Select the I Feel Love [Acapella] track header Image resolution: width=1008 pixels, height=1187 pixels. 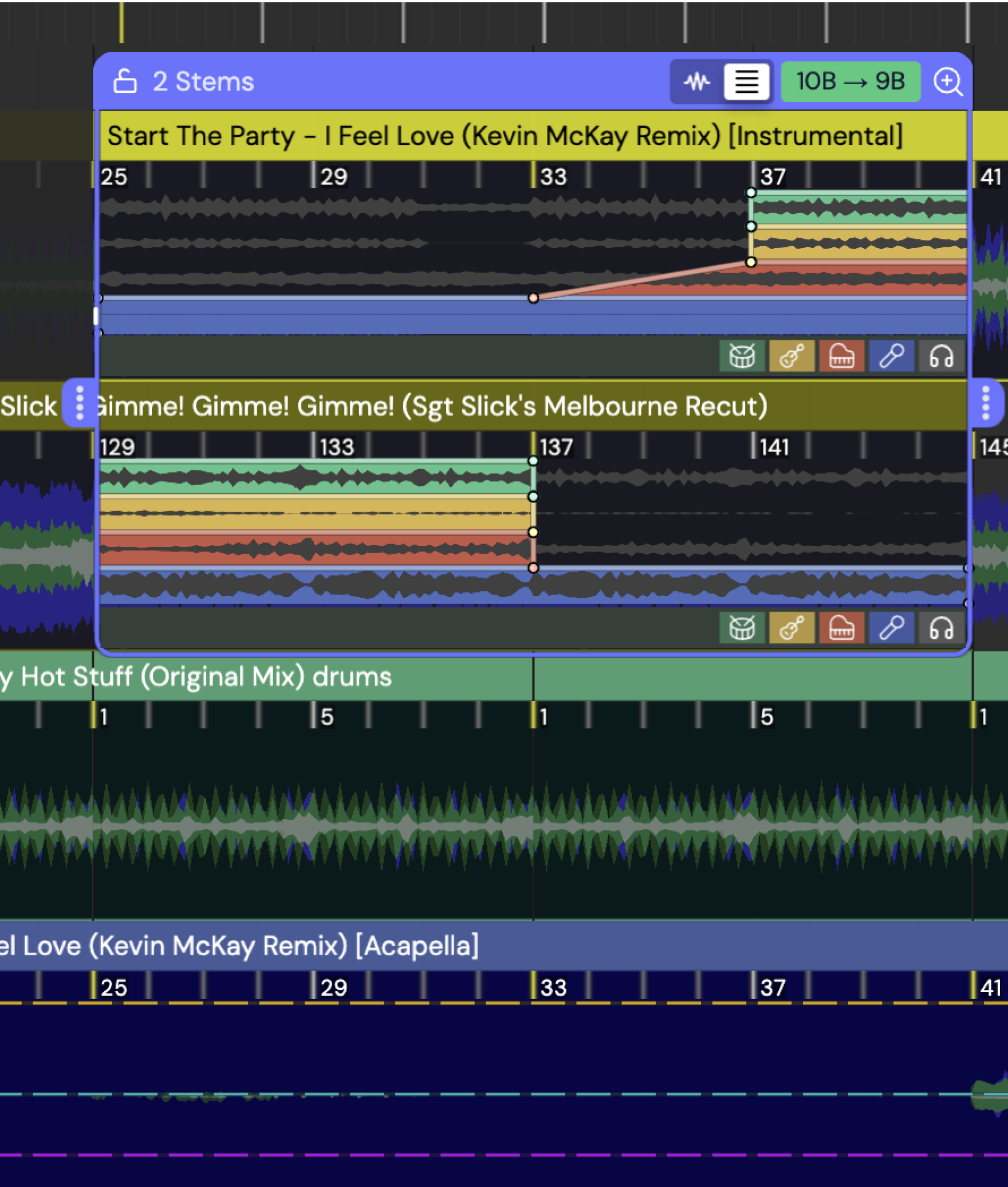click(x=241, y=945)
